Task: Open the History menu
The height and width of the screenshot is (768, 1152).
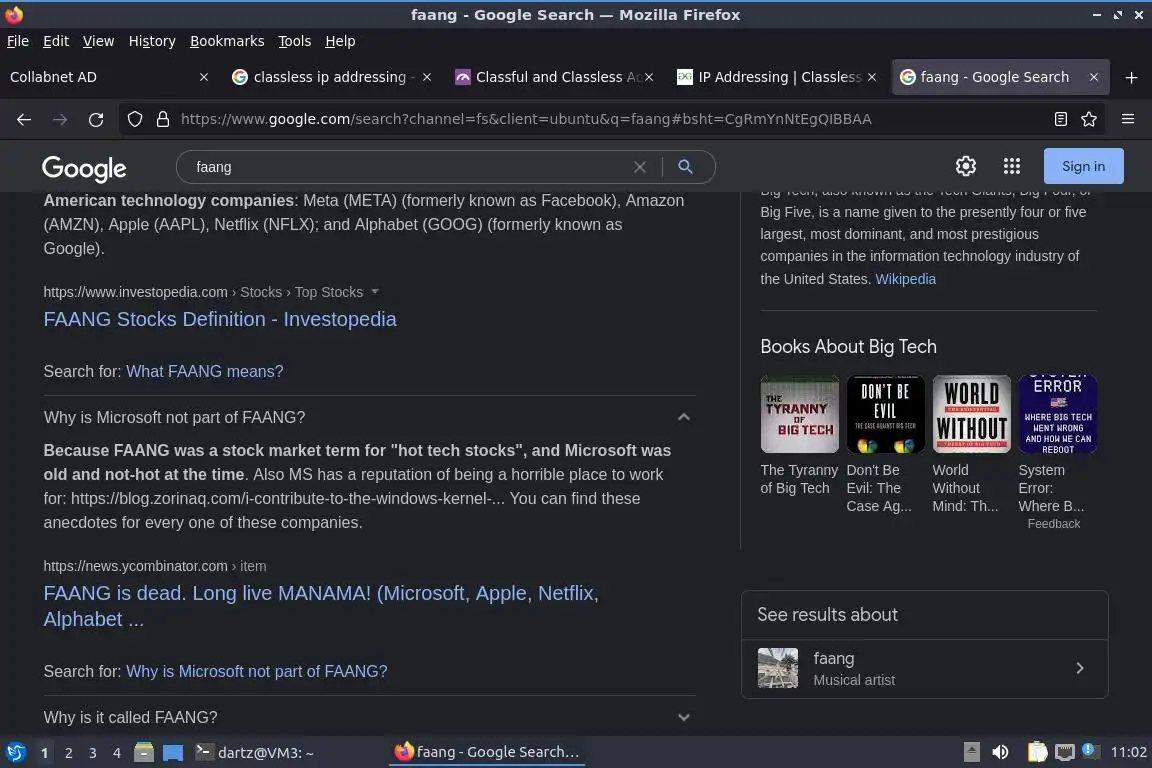Action: 152,41
